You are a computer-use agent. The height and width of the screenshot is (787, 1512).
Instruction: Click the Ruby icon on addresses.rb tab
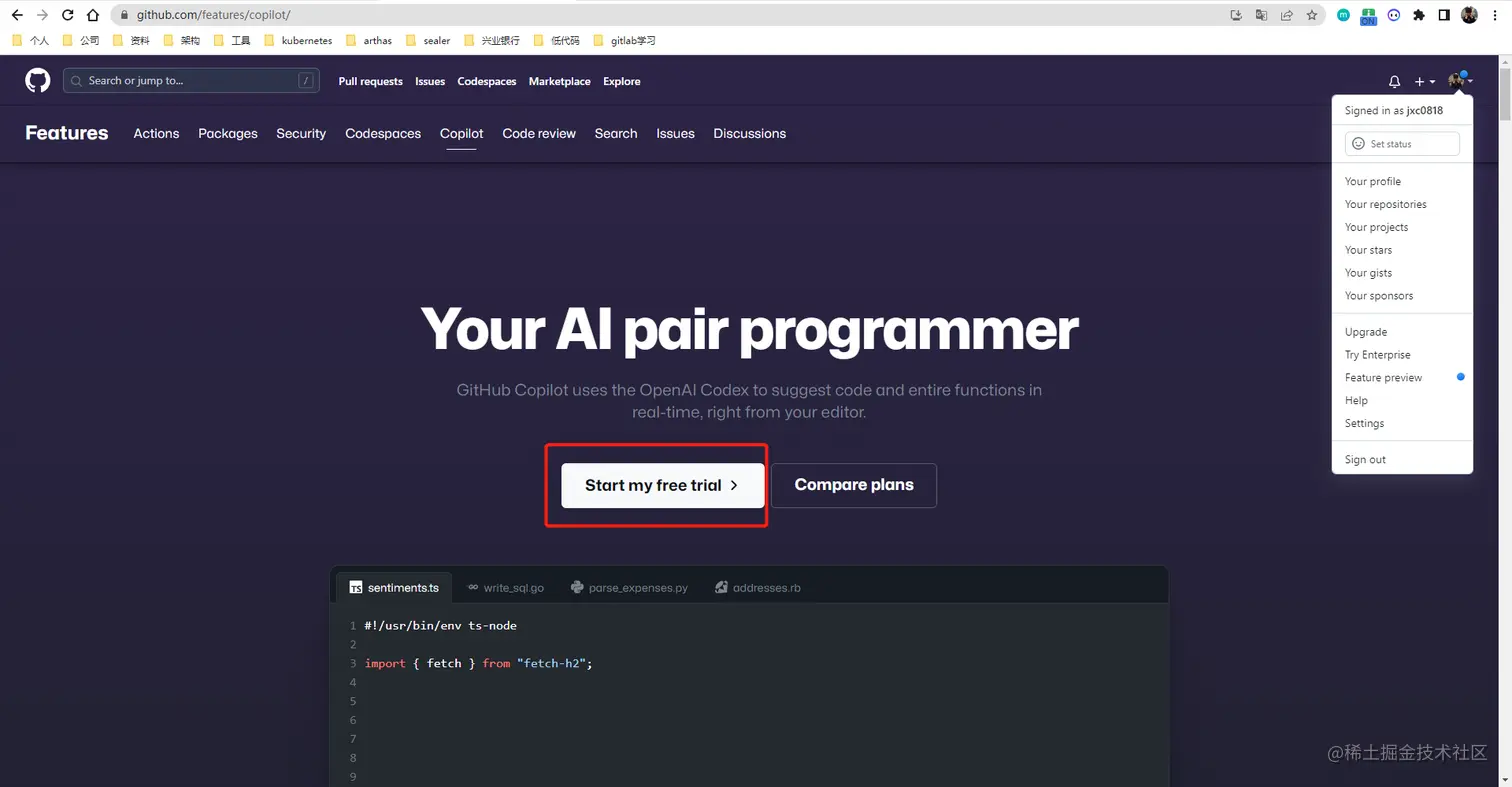pyautogui.click(x=721, y=588)
